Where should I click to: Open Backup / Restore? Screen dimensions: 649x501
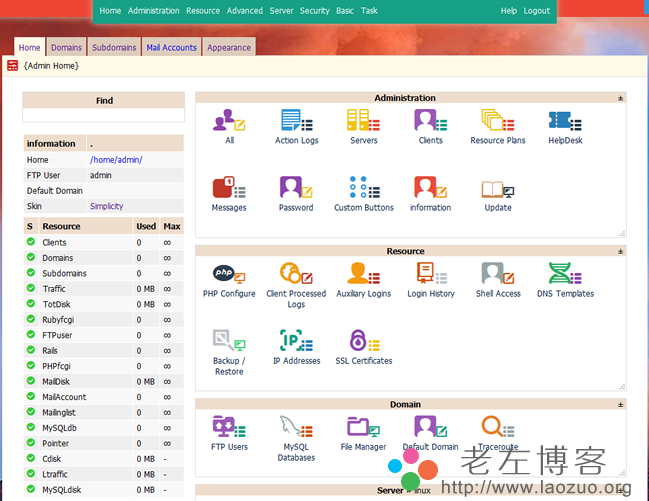click(229, 342)
